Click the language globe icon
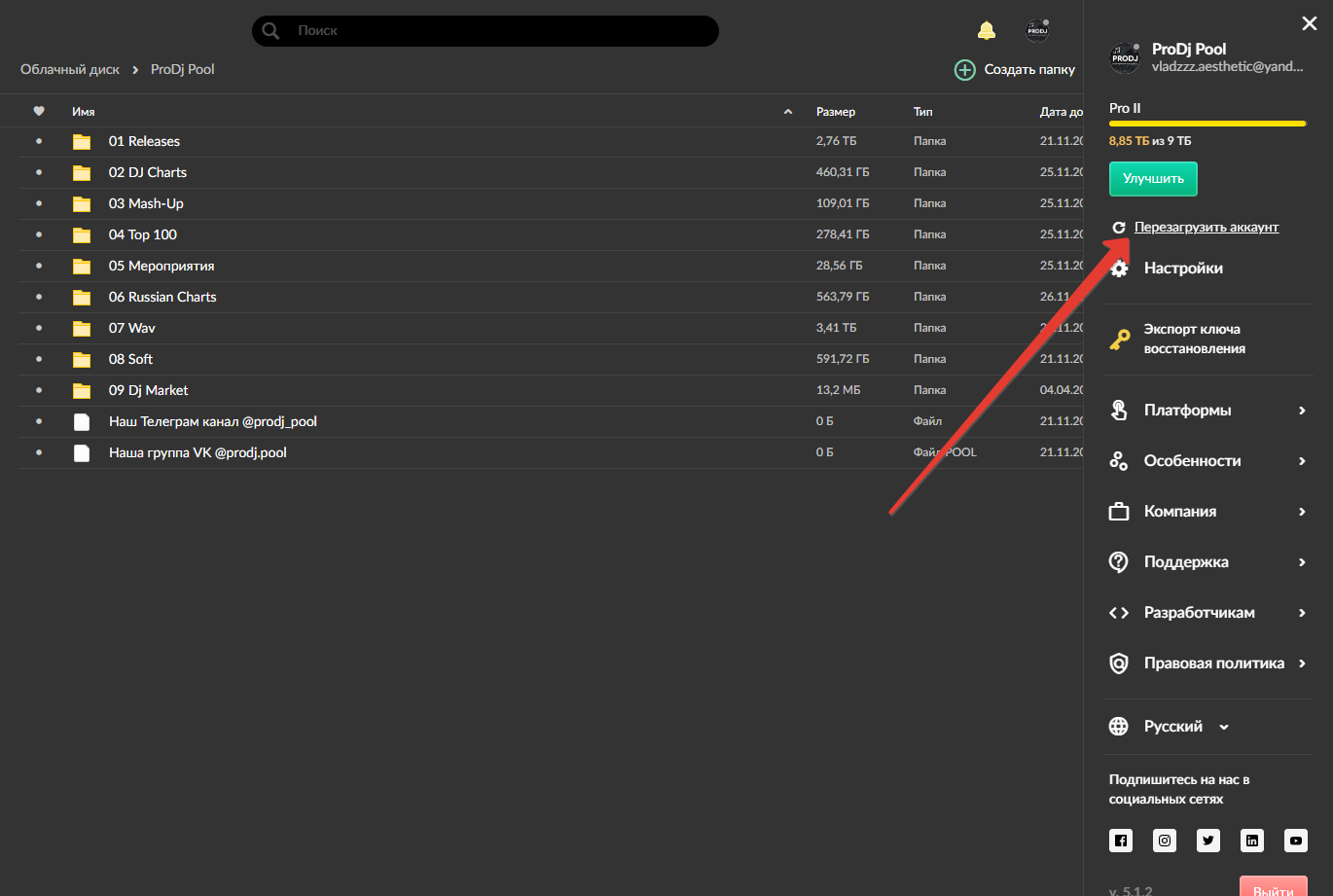The height and width of the screenshot is (896, 1333). coord(1119,727)
